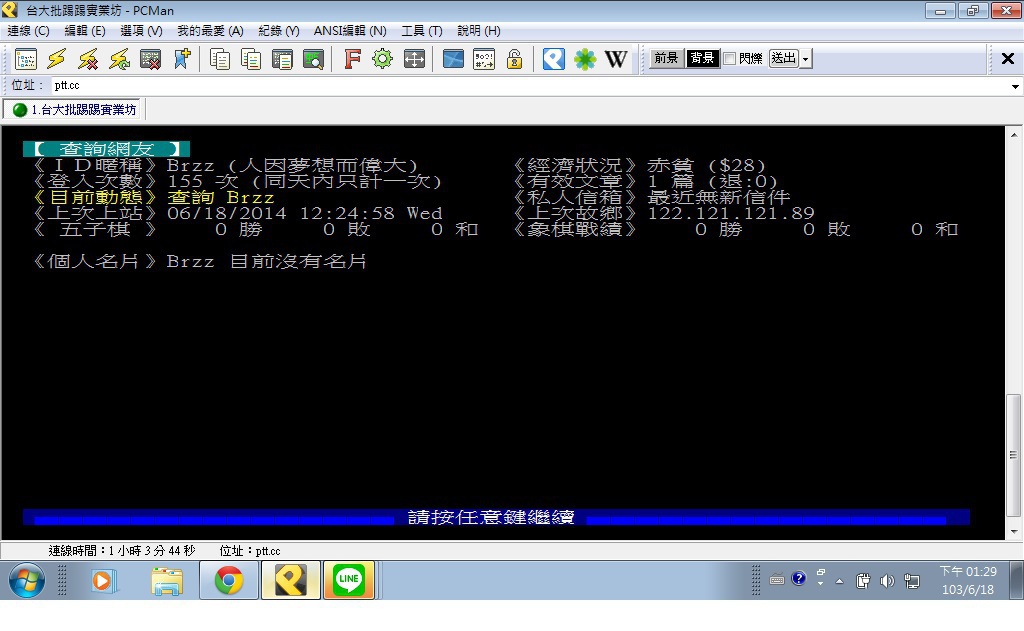This screenshot has height=631, width=1024.
Task: Click the 請按任意鍵繼續 prompt bar
Action: click(496, 517)
